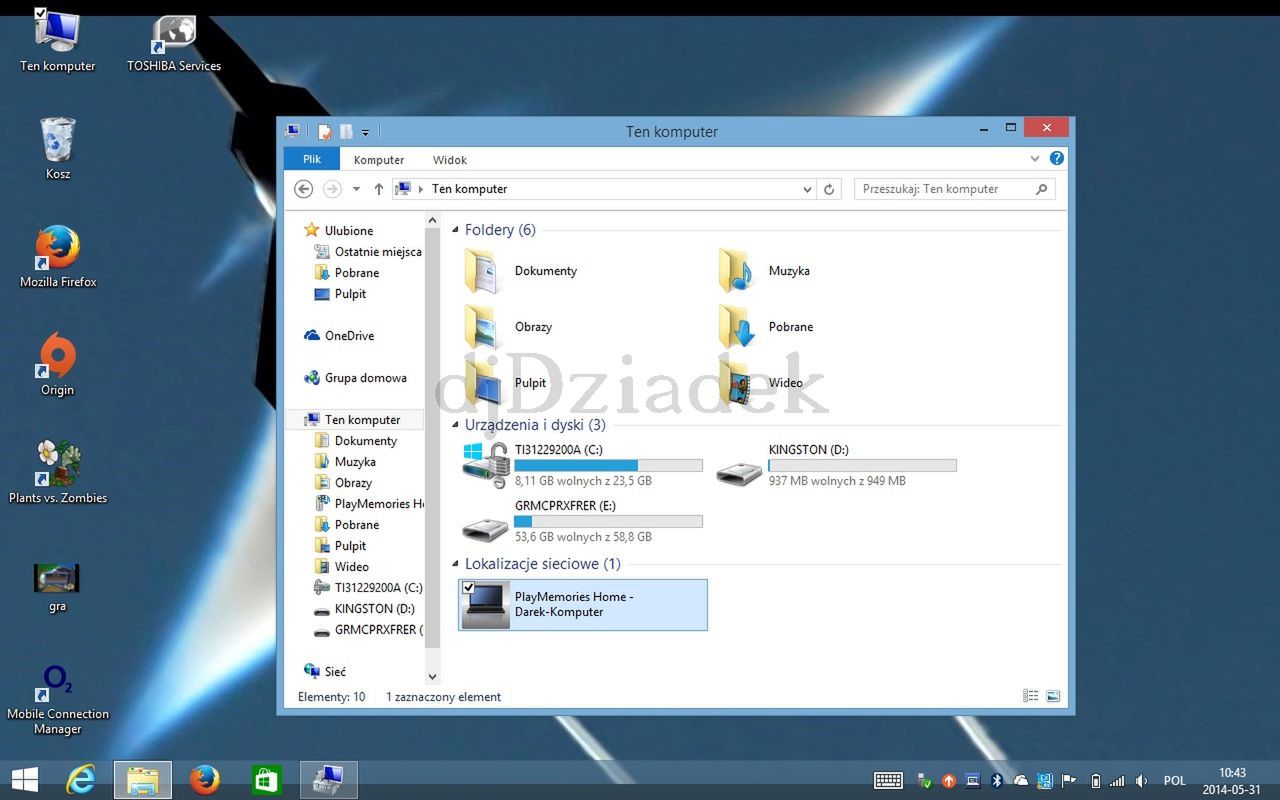Open the address bar history dropdown

(x=808, y=189)
